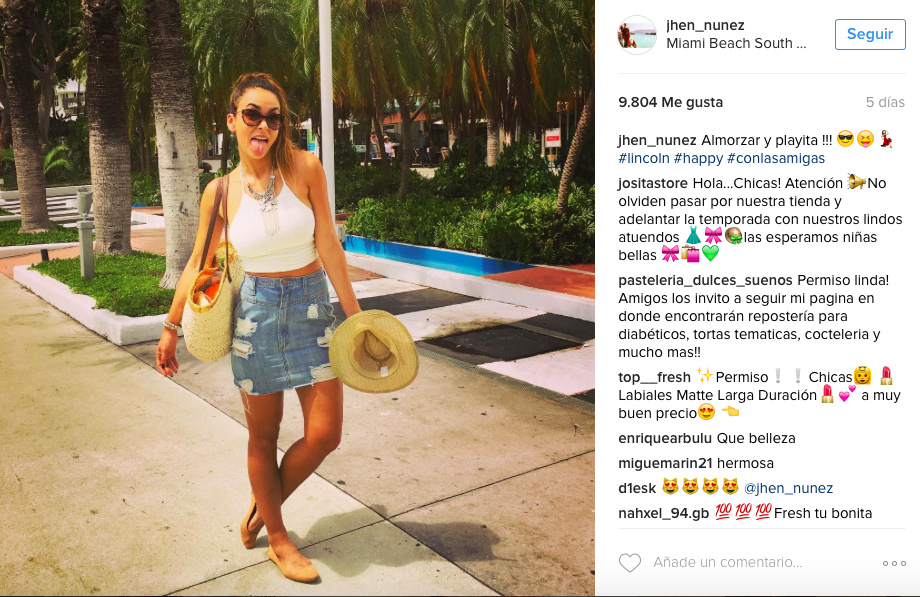Screen dimensions: 920x597
Task: Click the #conlasamigas hashtag
Action: pyautogui.click(x=776, y=158)
